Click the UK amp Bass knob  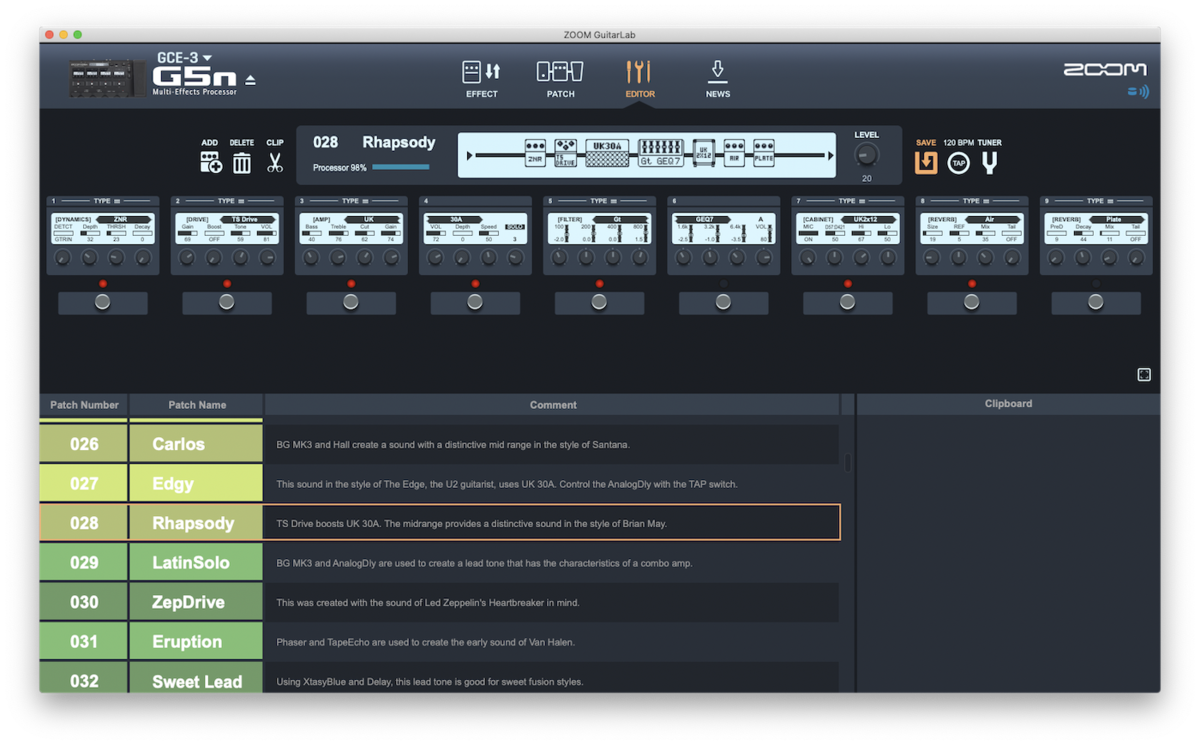311,258
